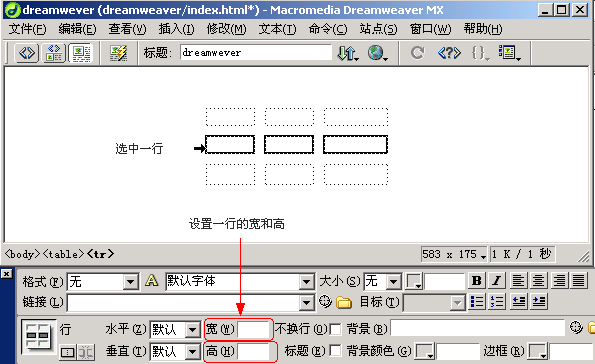Viewport: 595px width, 364px height.
Task: Click the Live Data view lightning icon
Action: pos(118,52)
